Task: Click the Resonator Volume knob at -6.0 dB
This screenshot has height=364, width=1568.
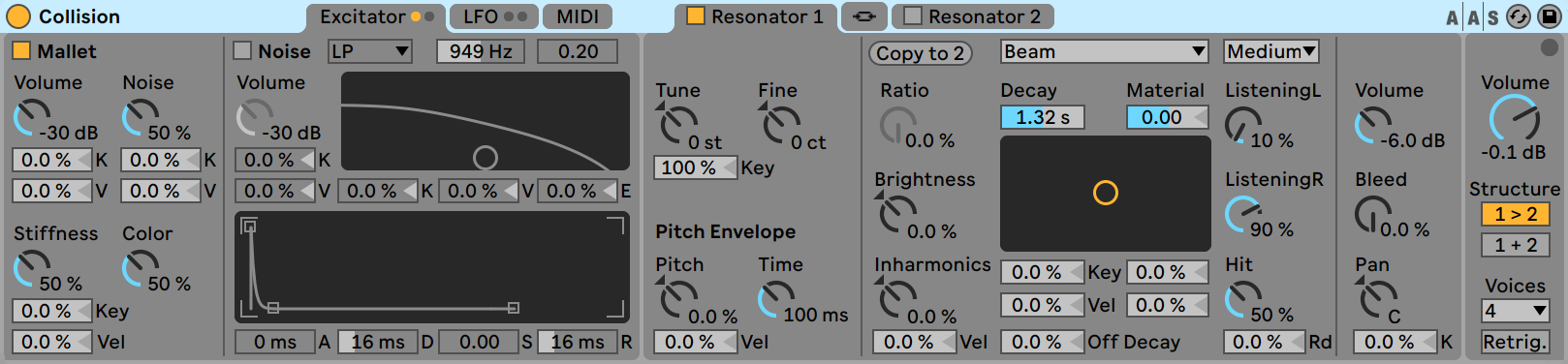Action: [1372, 126]
